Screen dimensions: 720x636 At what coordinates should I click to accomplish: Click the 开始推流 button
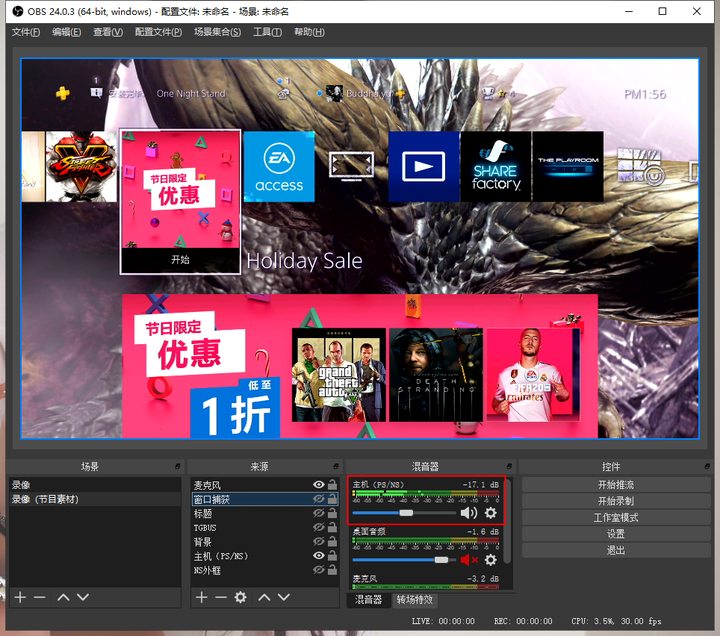click(616, 484)
